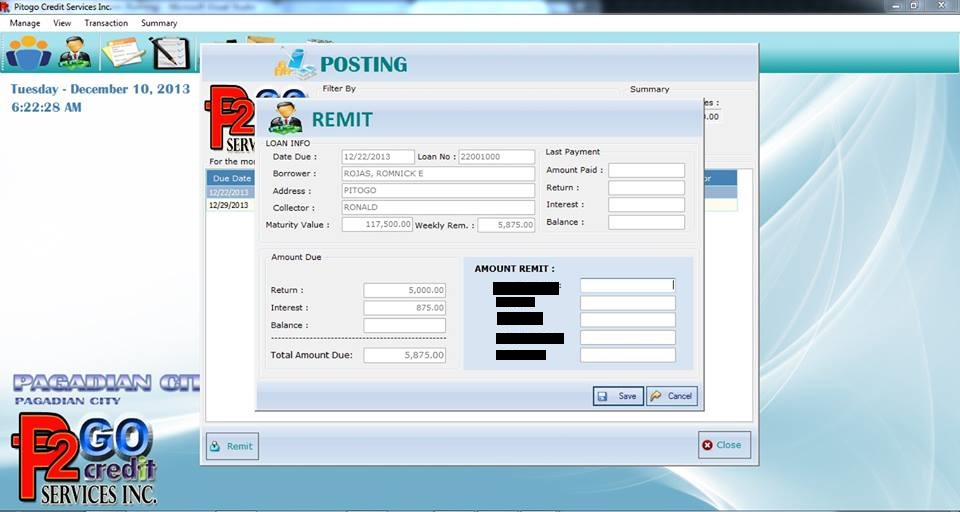This screenshot has width=960, height=512.
Task: Click the Remit button in Posting window
Action: click(232, 446)
